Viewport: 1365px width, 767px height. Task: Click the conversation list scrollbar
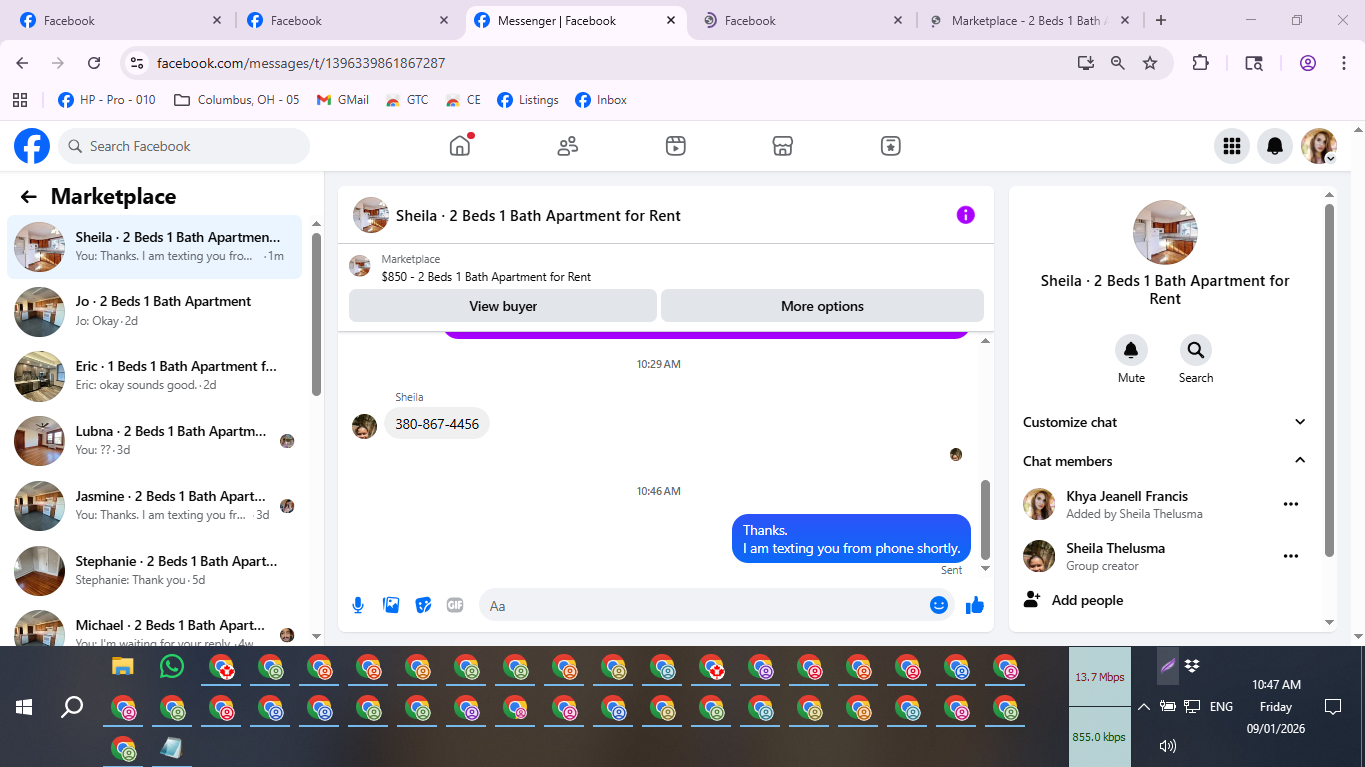pyautogui.click(x=316, y=315)
